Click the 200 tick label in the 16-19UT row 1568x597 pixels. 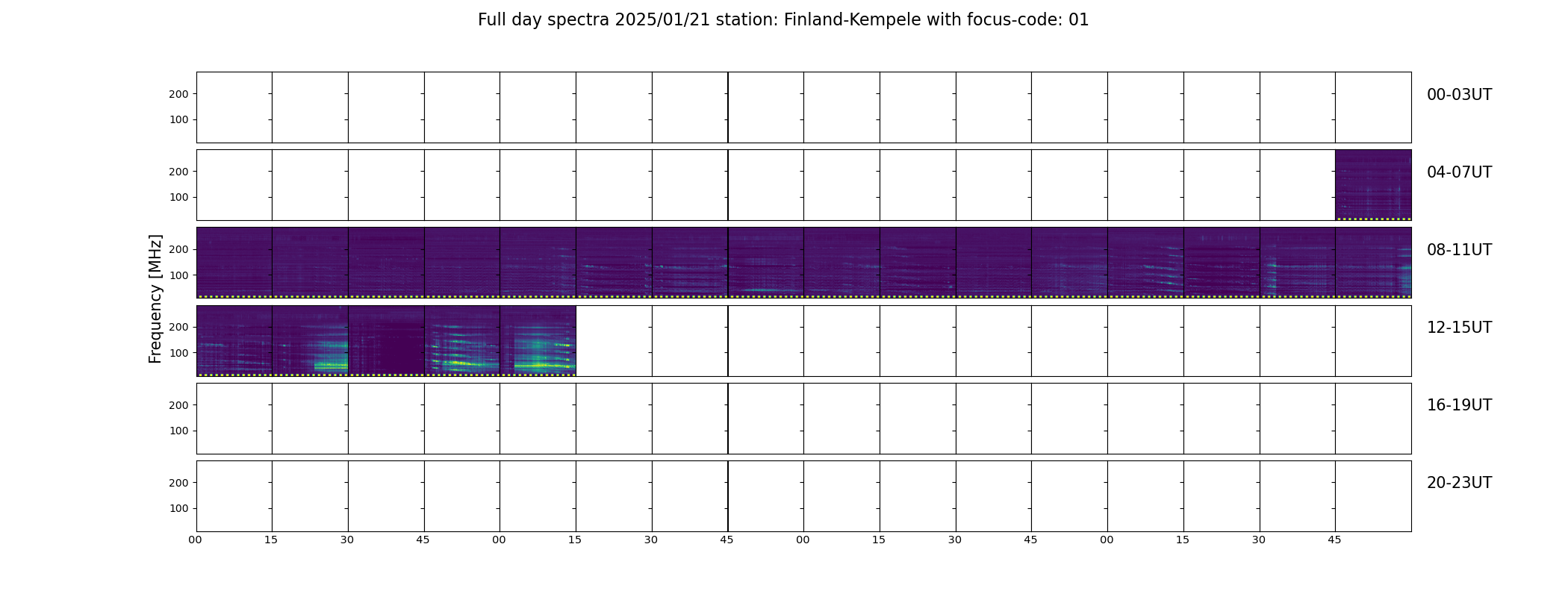(178, 405)
